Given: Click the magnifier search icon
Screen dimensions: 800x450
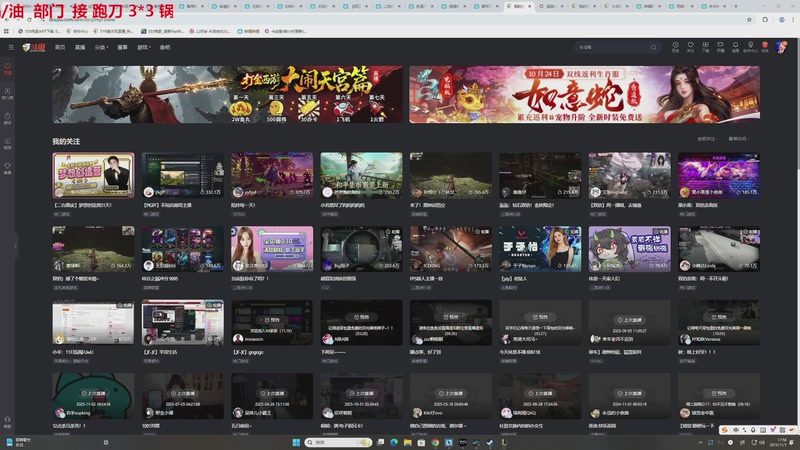Looking at the screenshot, I should [x=653, y=47].
